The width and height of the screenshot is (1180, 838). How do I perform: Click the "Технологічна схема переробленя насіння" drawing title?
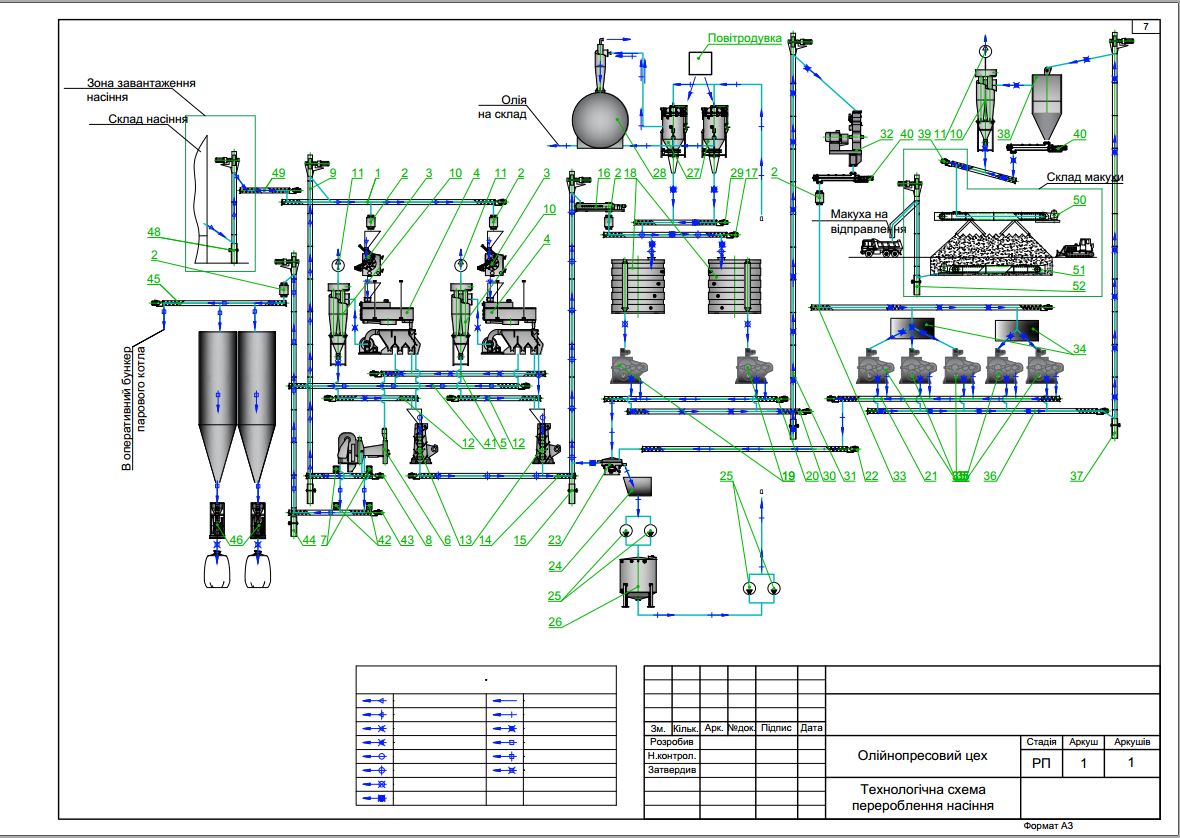(x=923, y=797)
